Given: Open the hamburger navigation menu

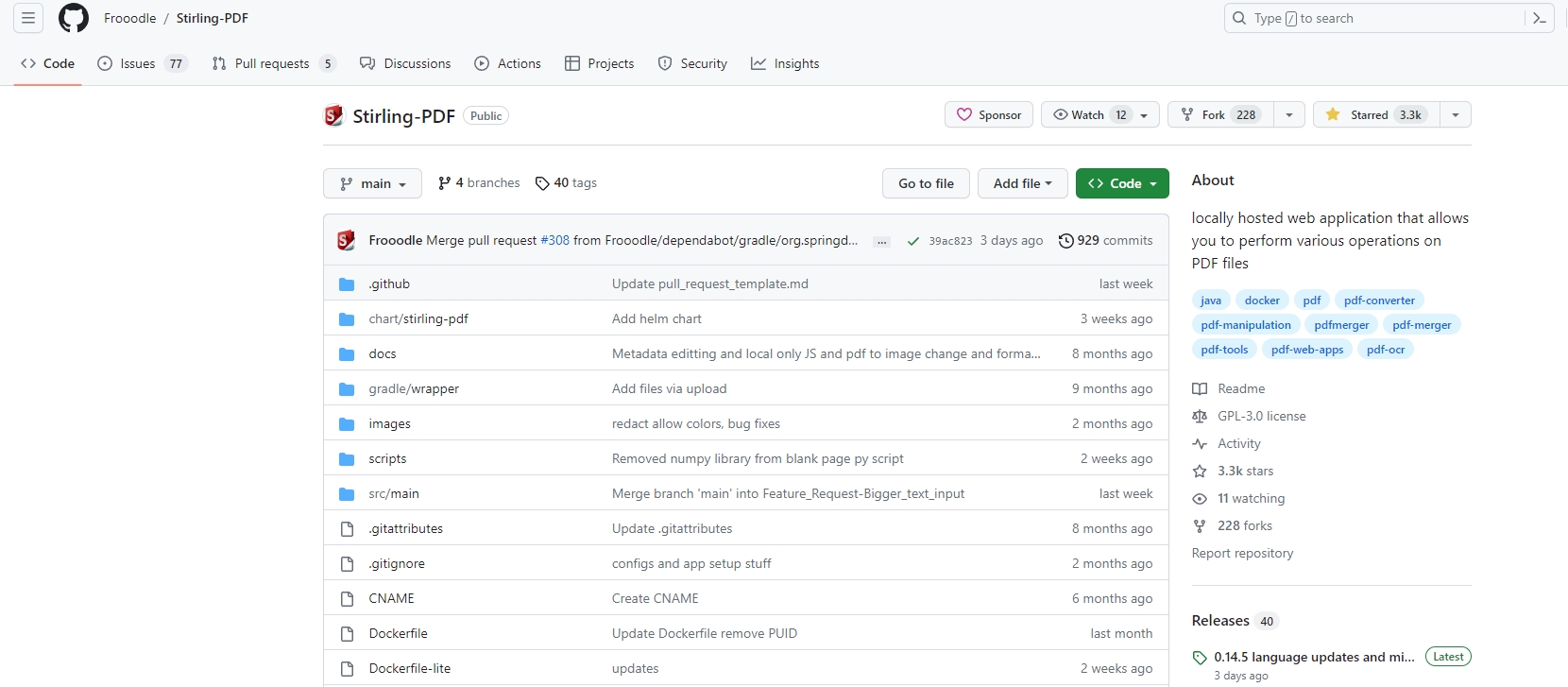Looking at the screenshot, I should 28,18.
